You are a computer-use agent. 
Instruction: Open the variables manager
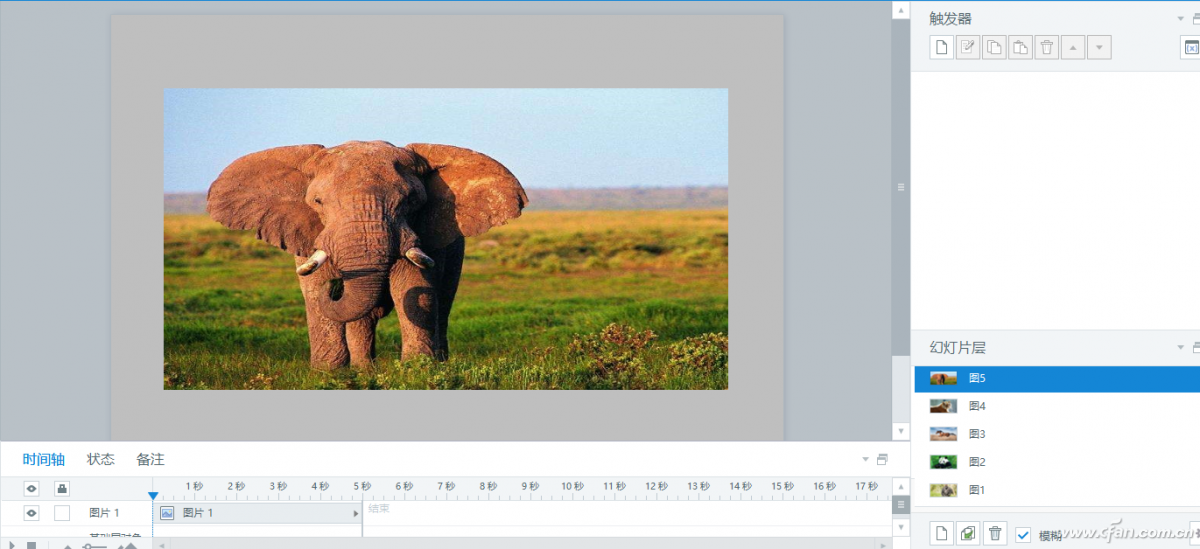click(1191, 47)
